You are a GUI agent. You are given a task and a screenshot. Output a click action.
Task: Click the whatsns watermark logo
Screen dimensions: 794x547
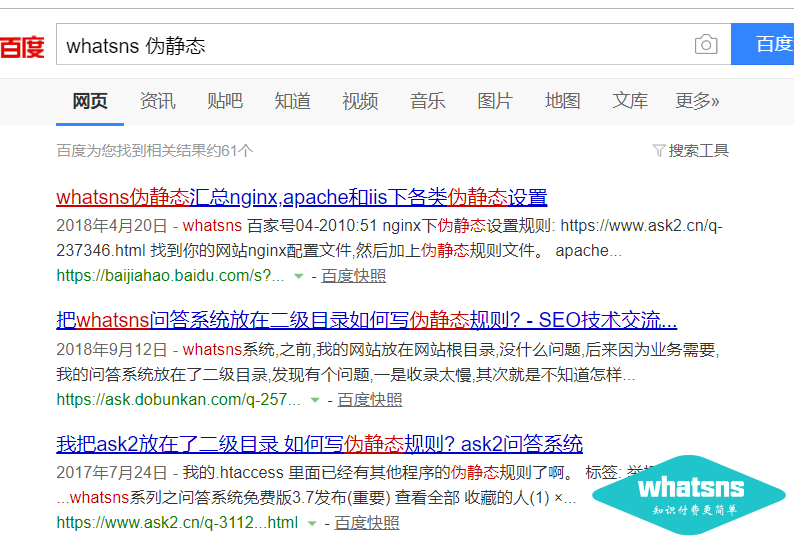coord(690,494)
